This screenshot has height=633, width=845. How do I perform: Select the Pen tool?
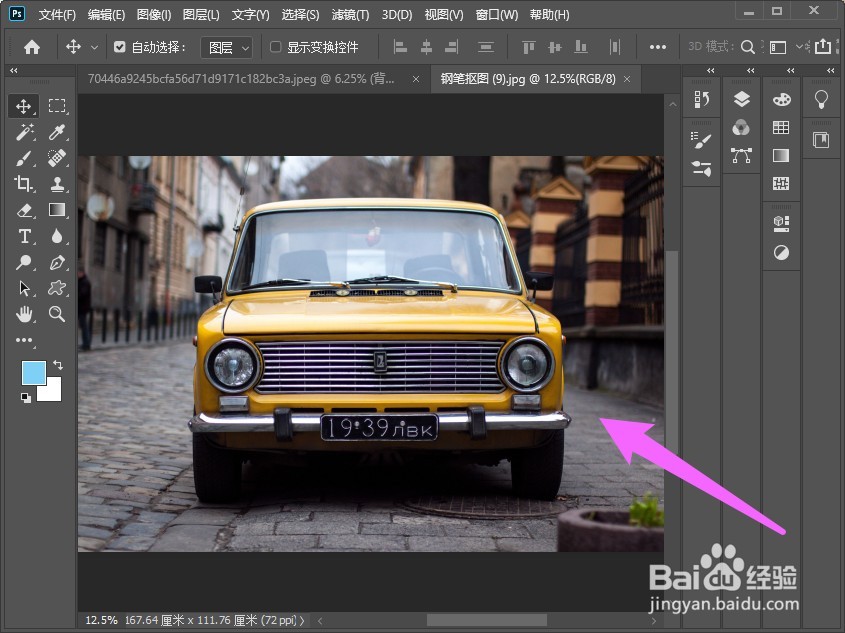(x=57, y=262)
